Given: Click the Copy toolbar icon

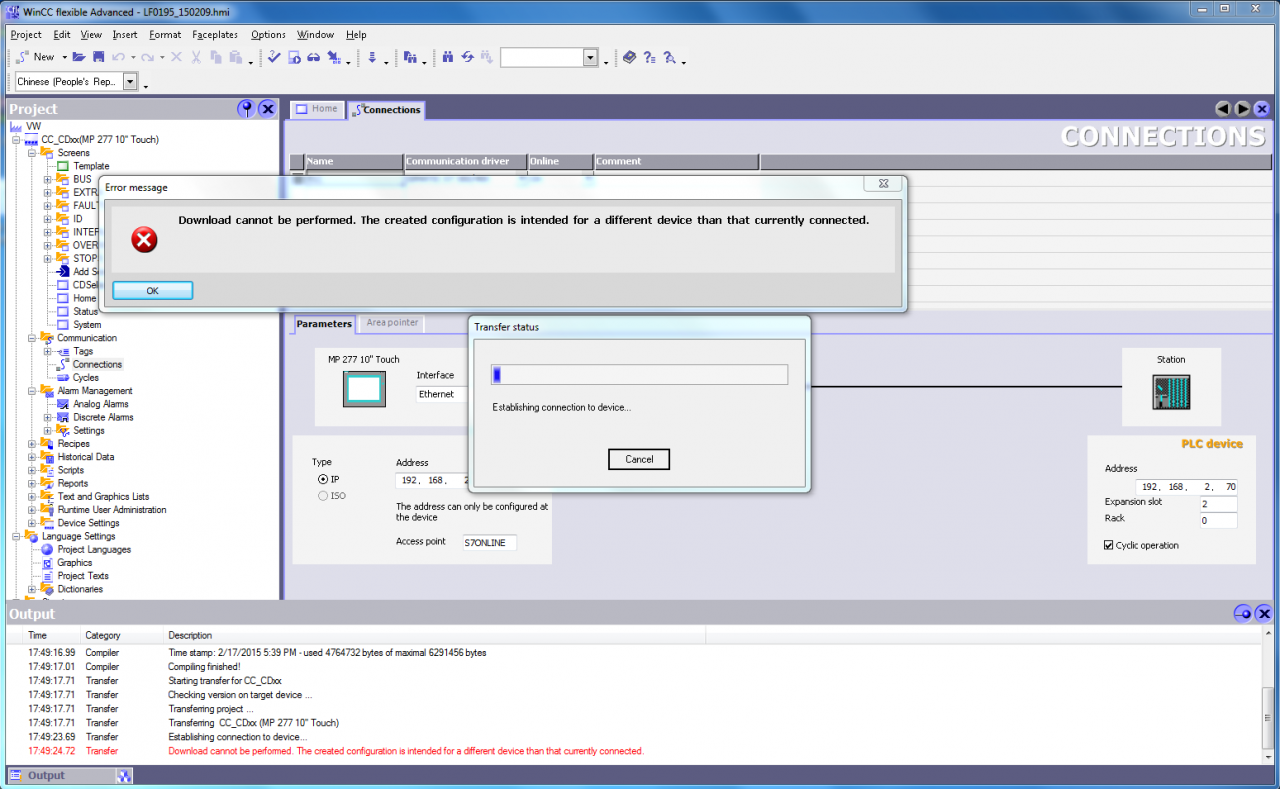Looking at the screenshot, I should pyautogui.click(x=216, y=57).
